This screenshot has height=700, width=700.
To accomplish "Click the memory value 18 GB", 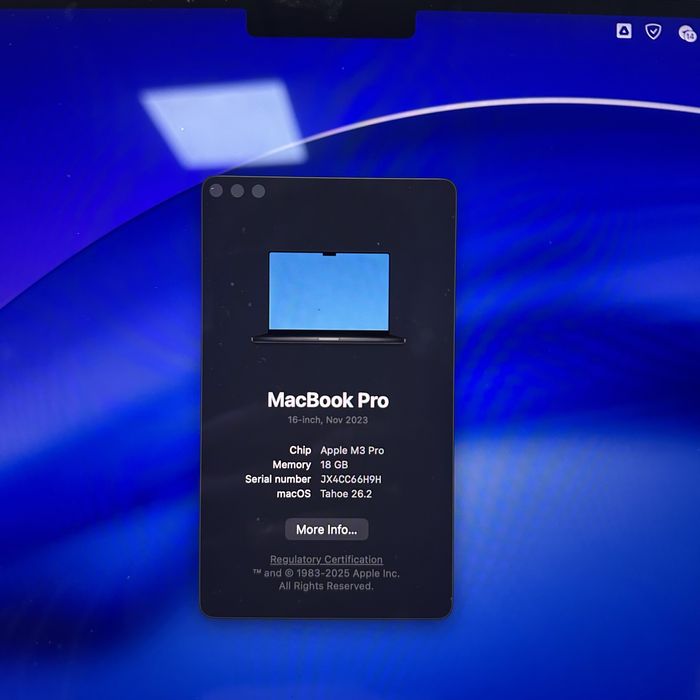I will click(x=334, y=465).
